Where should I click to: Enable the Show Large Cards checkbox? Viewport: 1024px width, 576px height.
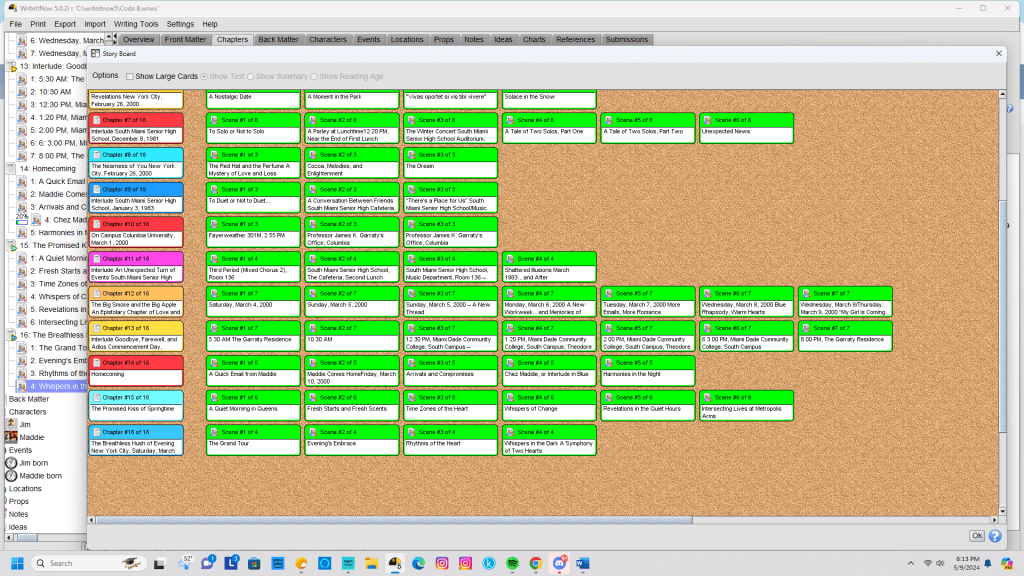click(x=130, y=76)
